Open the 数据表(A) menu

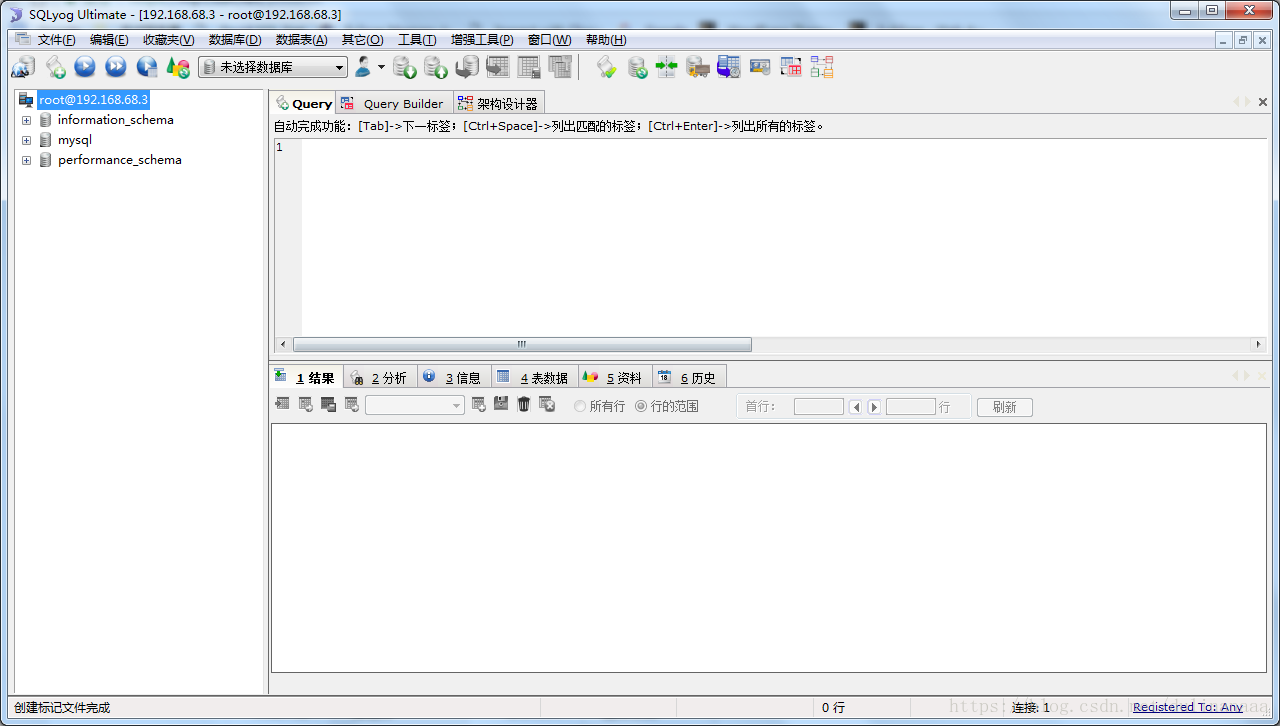301,40
